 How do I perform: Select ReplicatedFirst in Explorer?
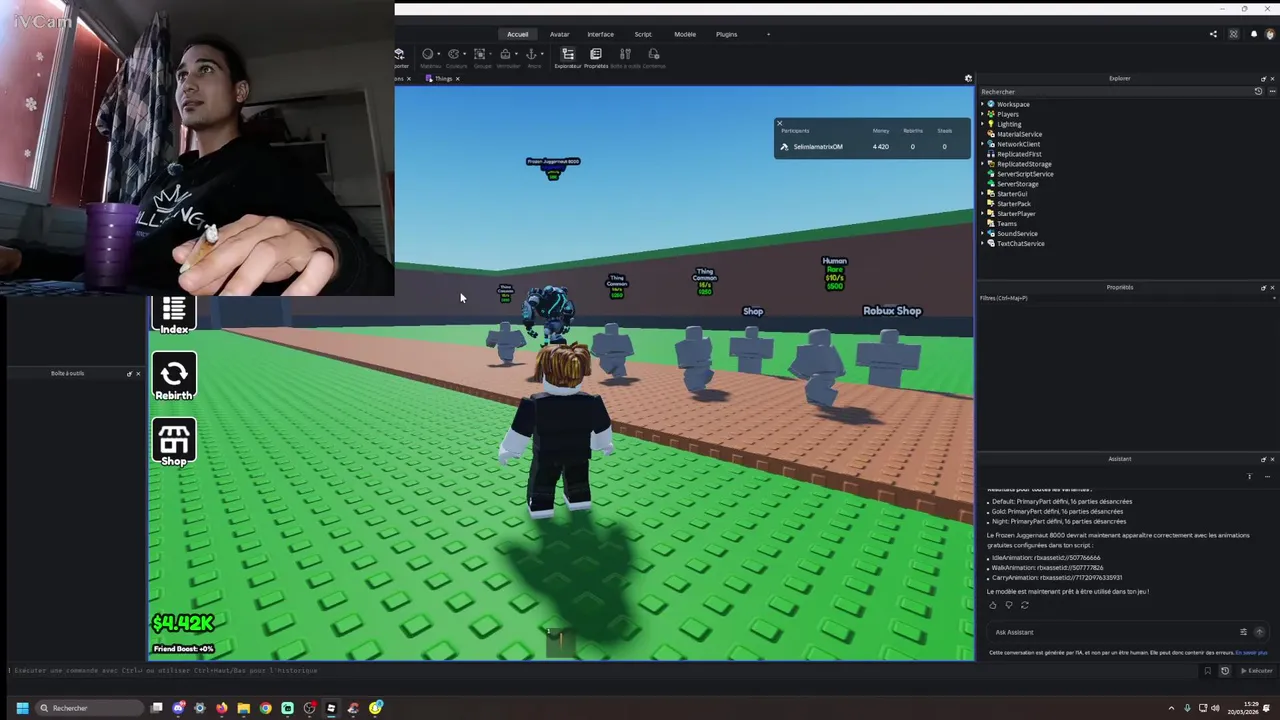tap(1019, 154)
